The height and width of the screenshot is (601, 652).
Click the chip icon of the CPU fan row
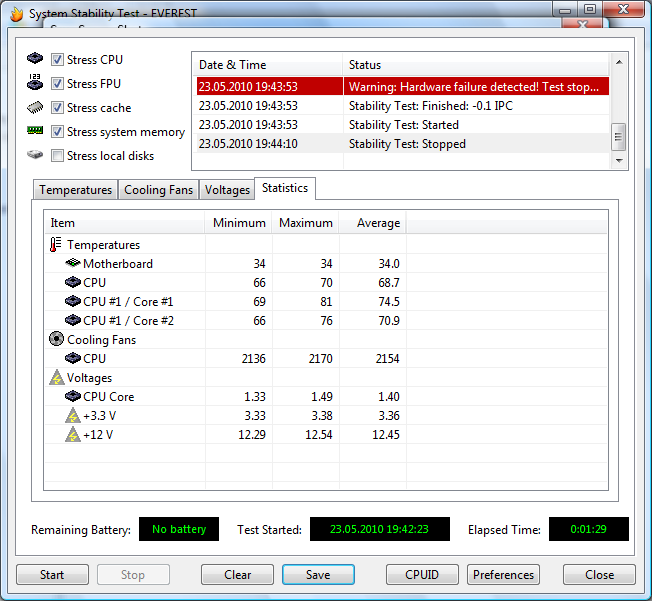(x=73, y=358)
